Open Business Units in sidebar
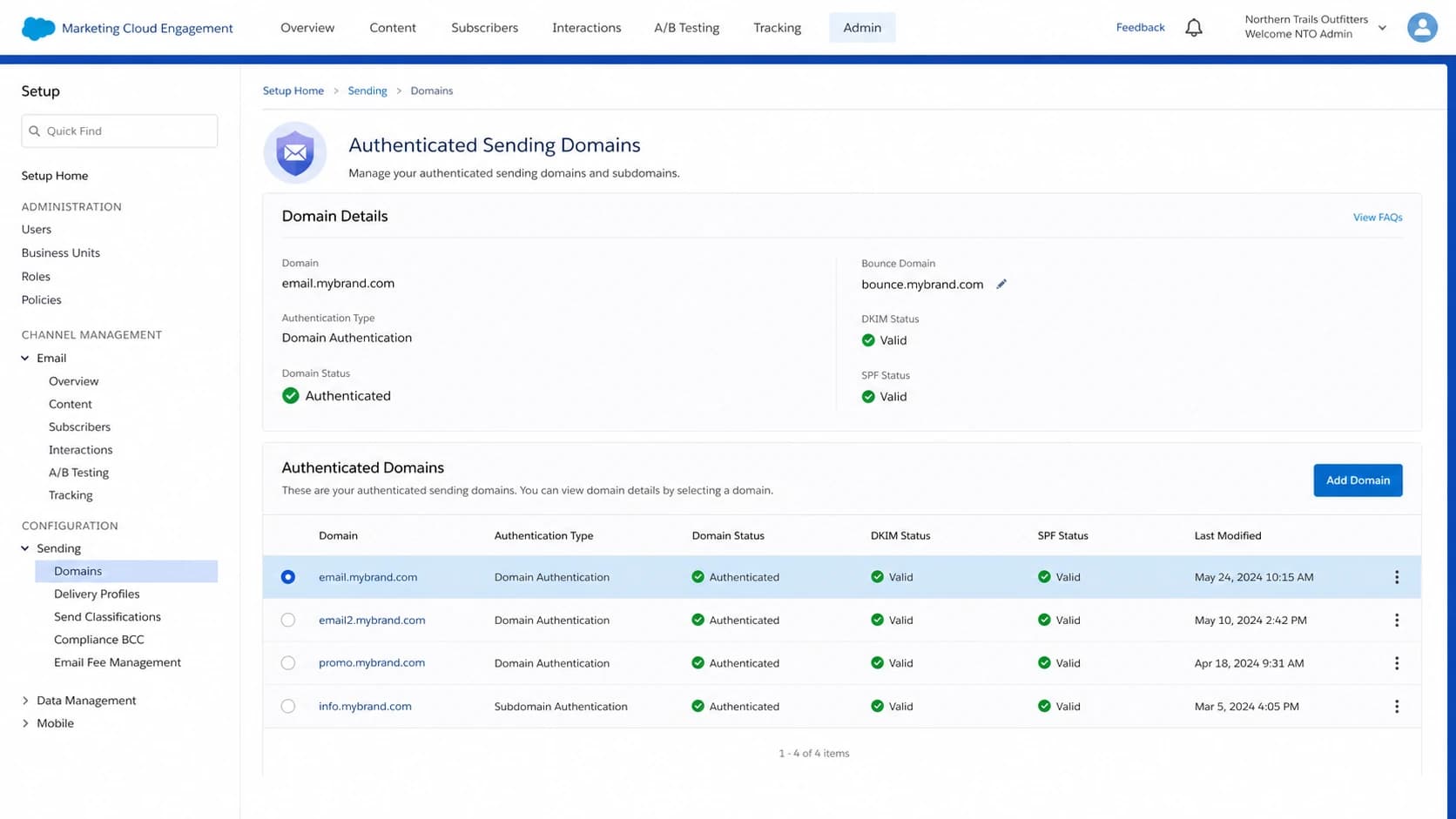Screen dimensions: 1456x819 coord(61,253)
